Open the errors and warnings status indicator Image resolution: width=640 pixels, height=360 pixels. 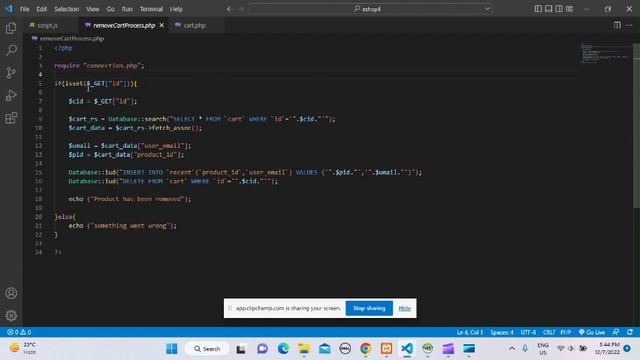(x=19, y=332)
